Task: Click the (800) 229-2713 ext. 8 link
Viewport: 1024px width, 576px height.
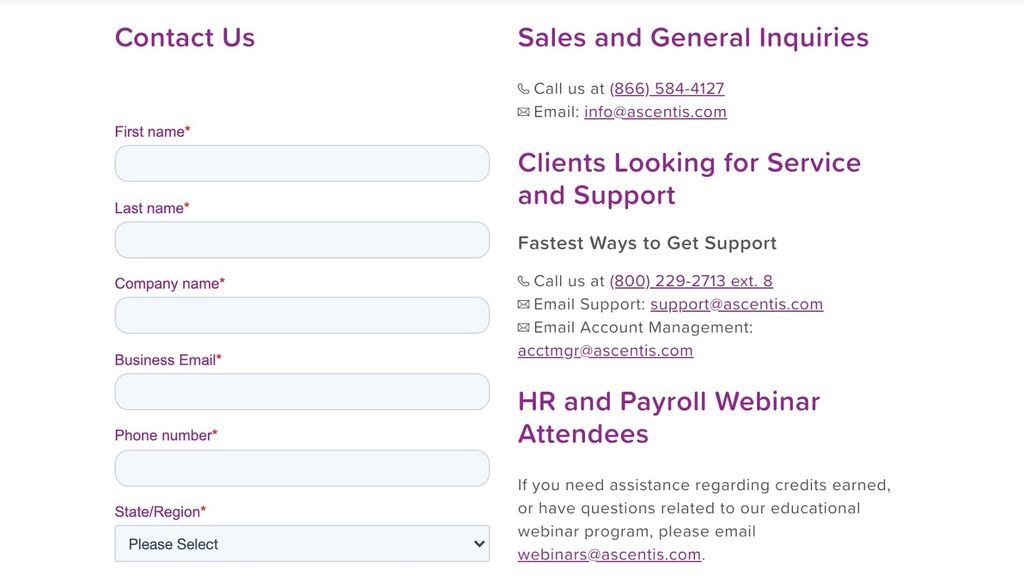Action: coord(691,281)
